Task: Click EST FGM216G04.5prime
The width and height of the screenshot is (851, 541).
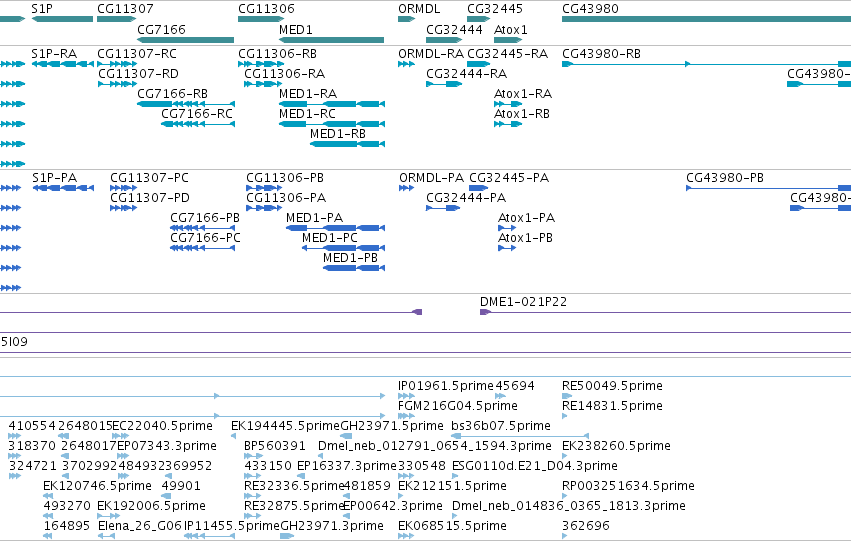Action: 458,406
